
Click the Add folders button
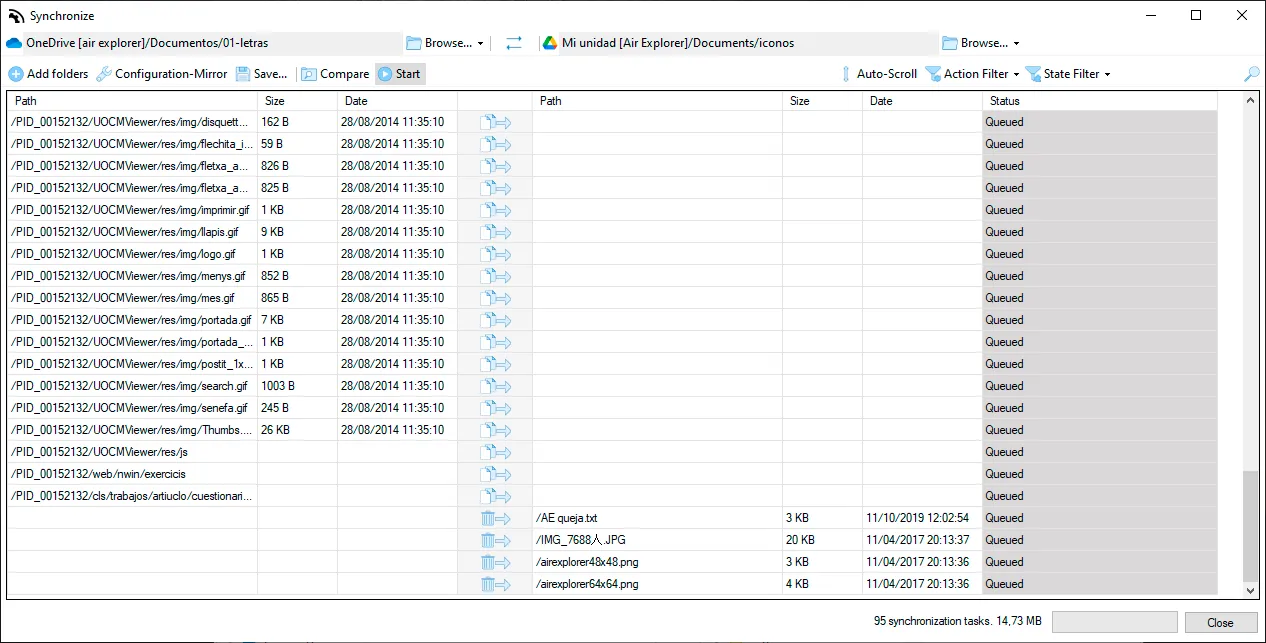coord(48,74)
